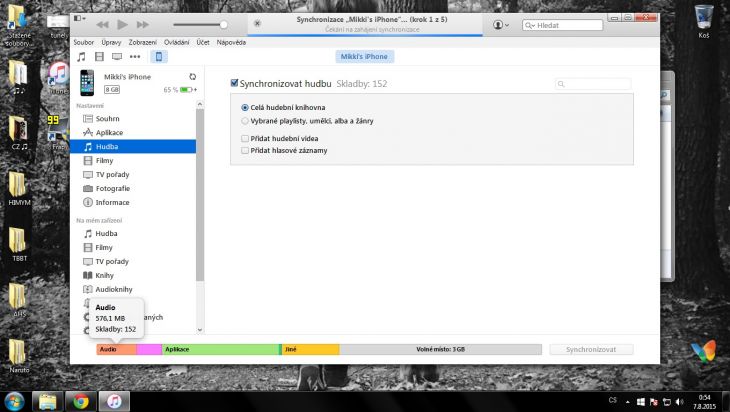Show more libraries via three dots icon

coord(135,57)
